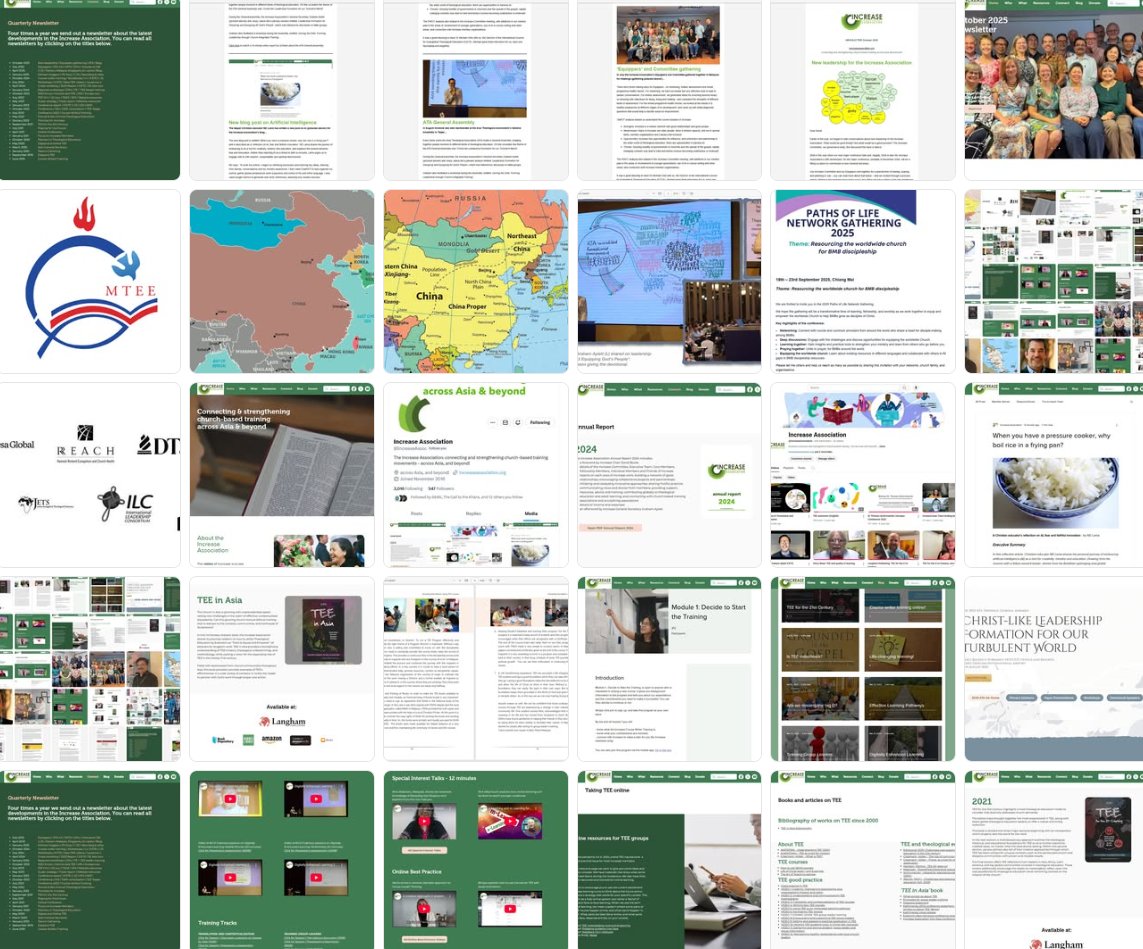
Task: Open the '2021' page with TEE book cover
Action: 1054,860
